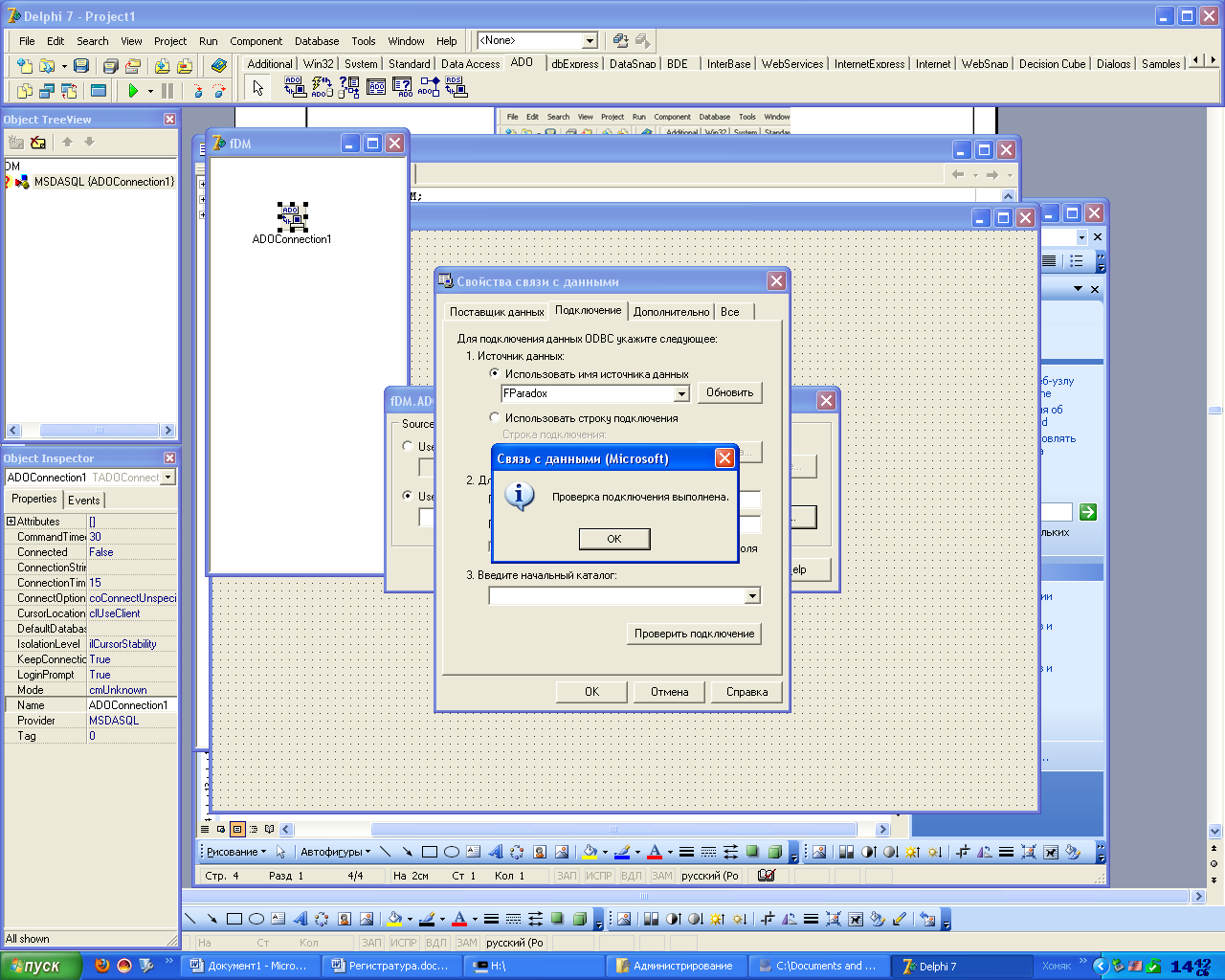Select the ADOConnection component in palette
Screen dimensions: 1225x980
296,87
